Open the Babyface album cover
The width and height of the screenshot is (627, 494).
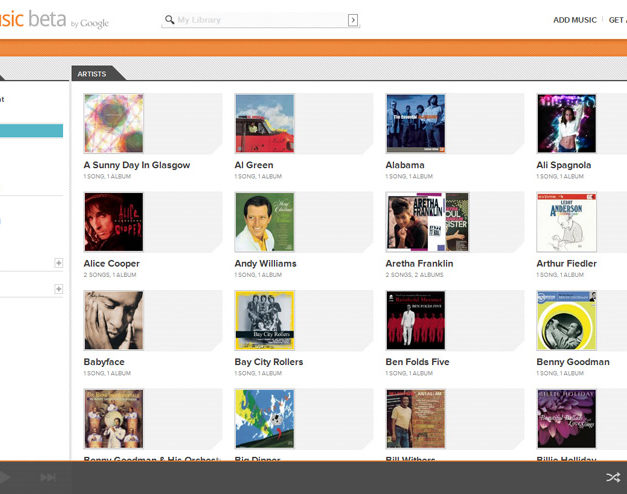pos(114,320)
